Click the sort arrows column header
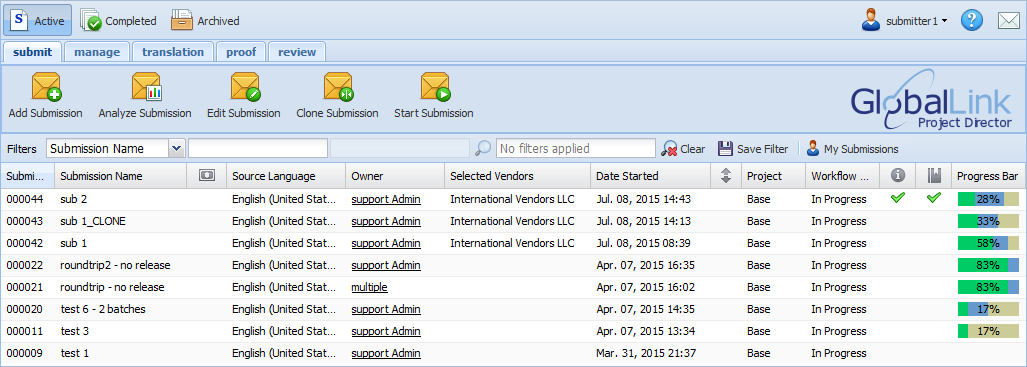The height and width of the screenshot is (367, 1027). (x=726, y=176)
